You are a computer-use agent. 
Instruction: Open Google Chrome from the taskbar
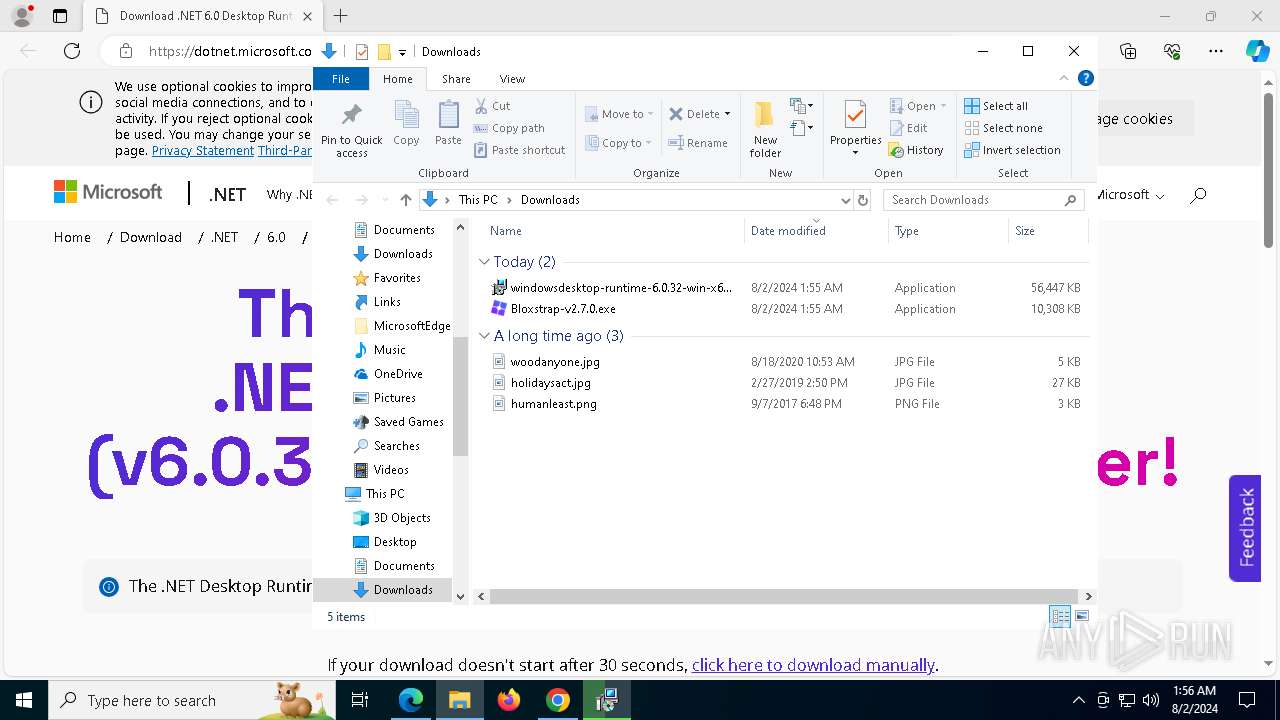(558, 700)
